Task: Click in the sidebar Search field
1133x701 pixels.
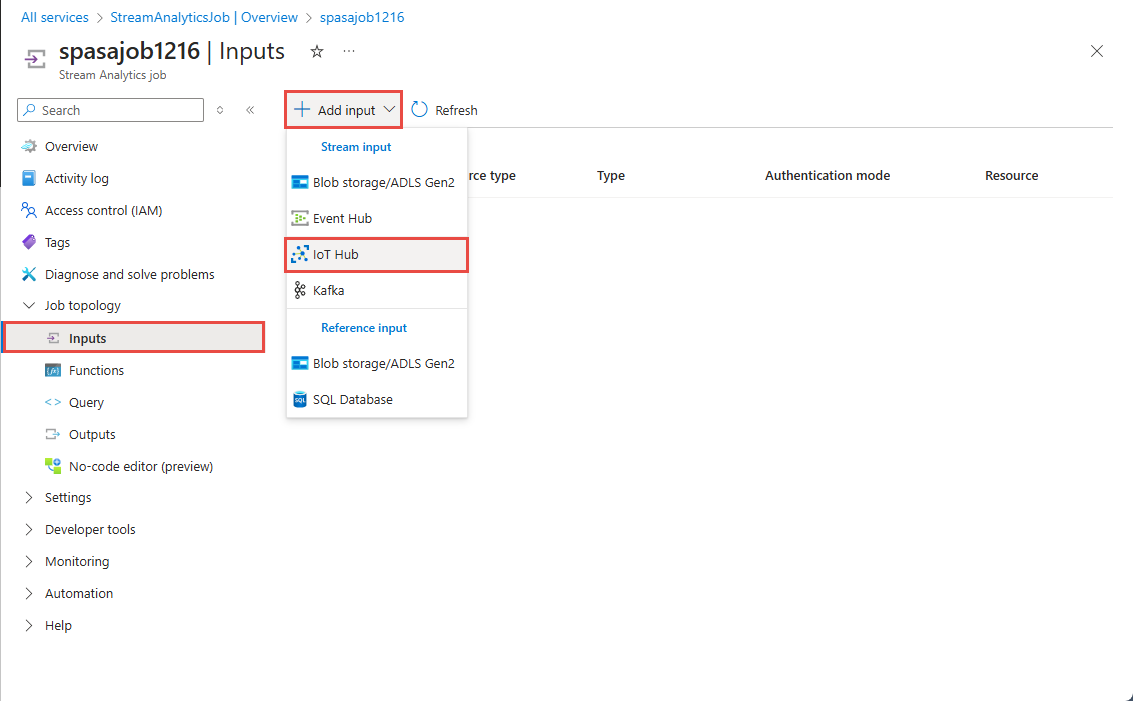Action: [111, 110]
